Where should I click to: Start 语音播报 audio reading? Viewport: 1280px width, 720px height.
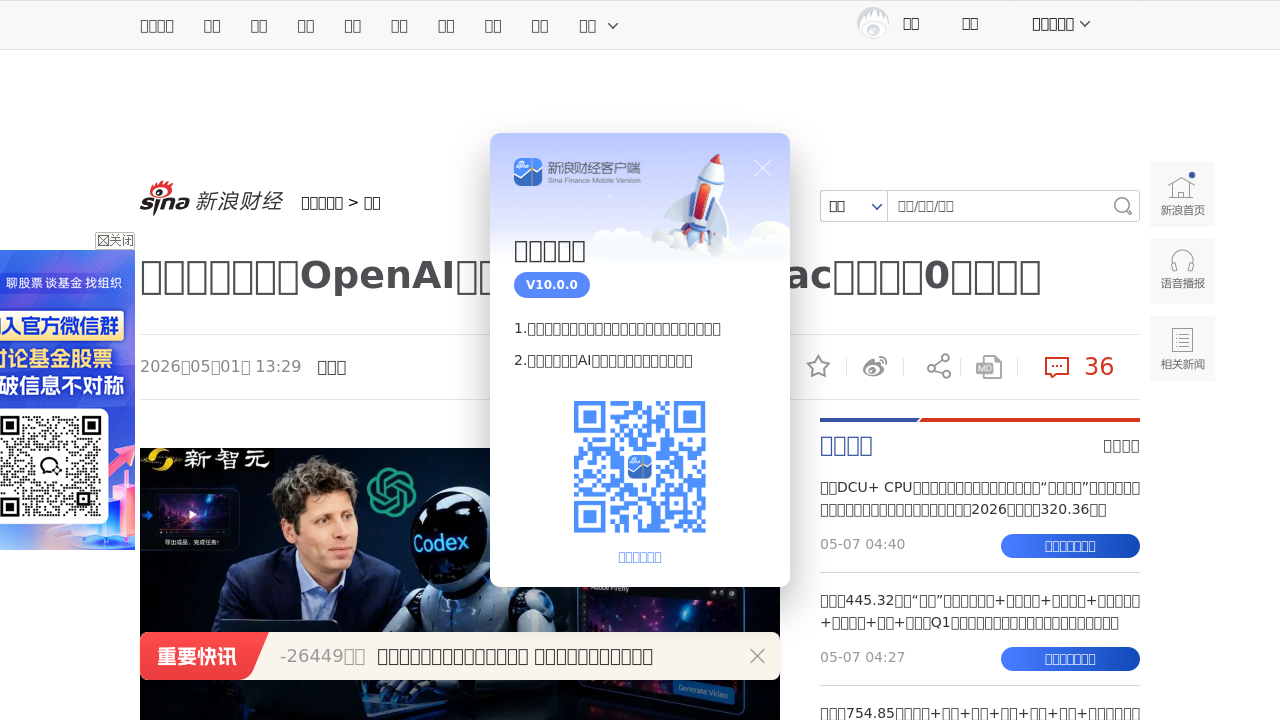(x=1182, y=271)
